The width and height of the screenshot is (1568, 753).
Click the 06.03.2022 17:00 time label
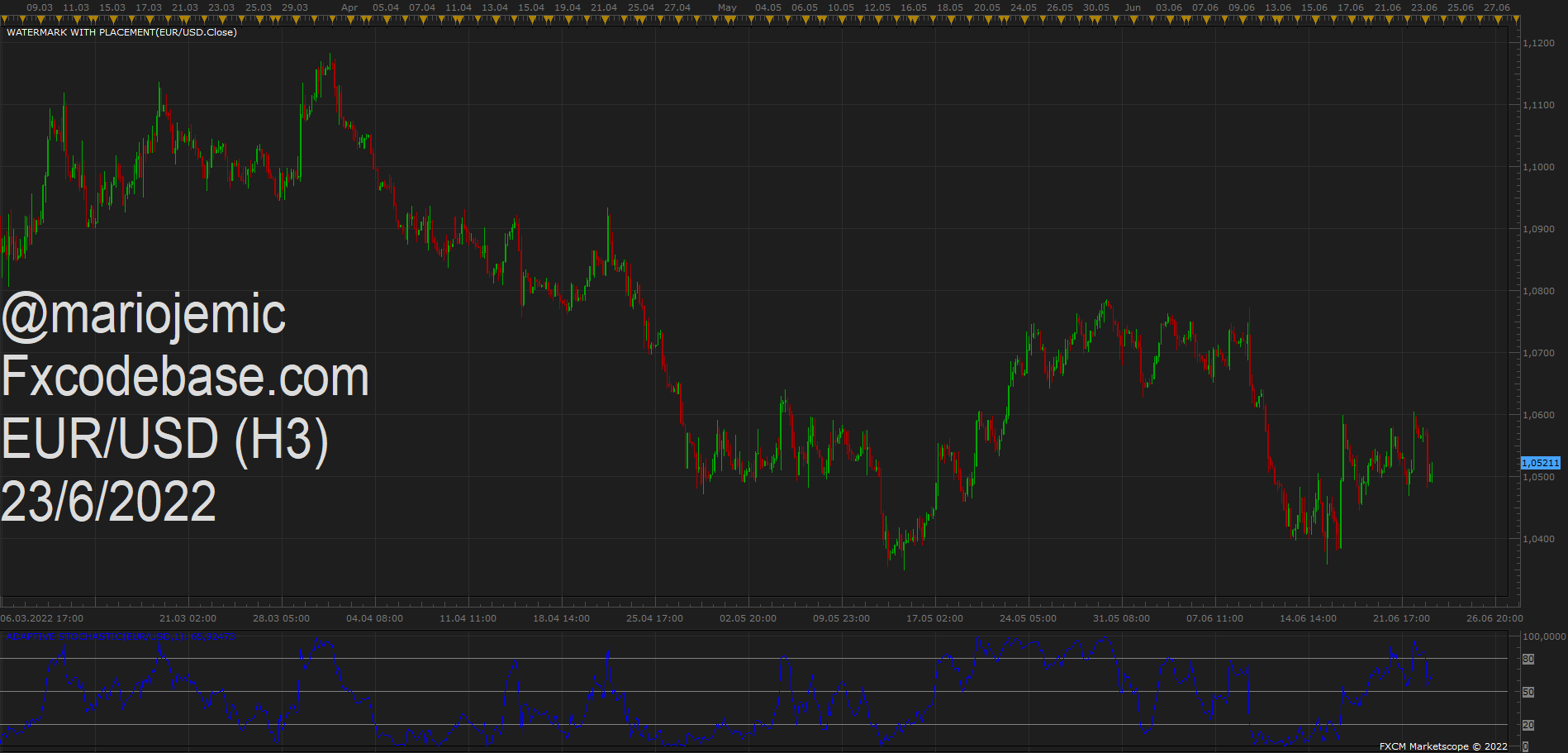tap(42, 618)
